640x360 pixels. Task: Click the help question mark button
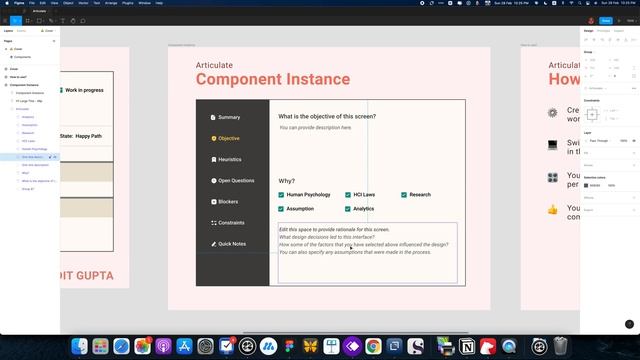(629, 324)
